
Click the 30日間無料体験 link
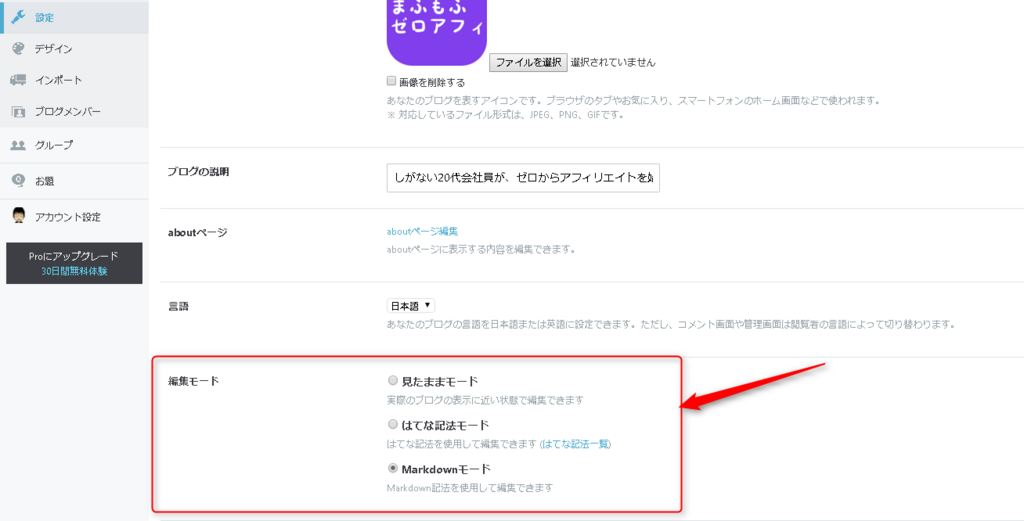(74, 271)
